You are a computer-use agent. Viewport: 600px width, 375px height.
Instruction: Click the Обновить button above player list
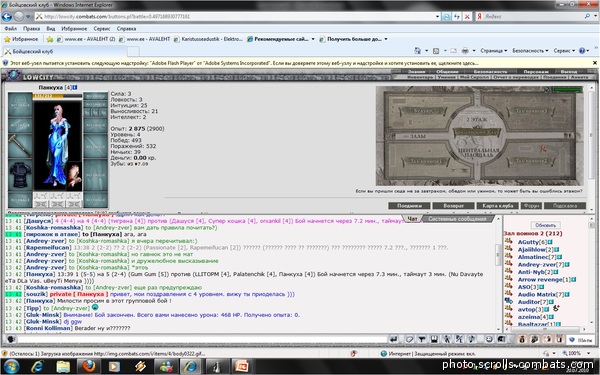tap(545, 225)
